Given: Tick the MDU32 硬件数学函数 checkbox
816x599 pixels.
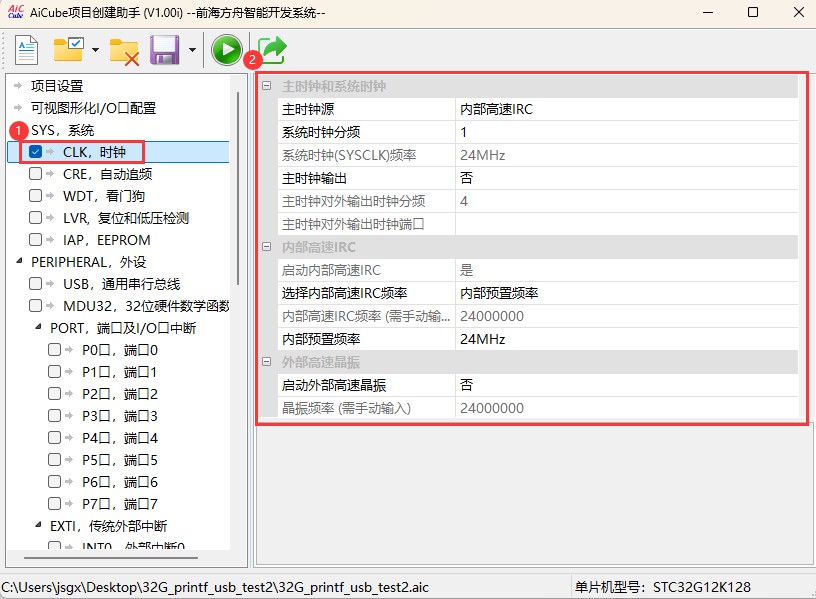Looking at the screenshot, I should (x=35, y=305).
